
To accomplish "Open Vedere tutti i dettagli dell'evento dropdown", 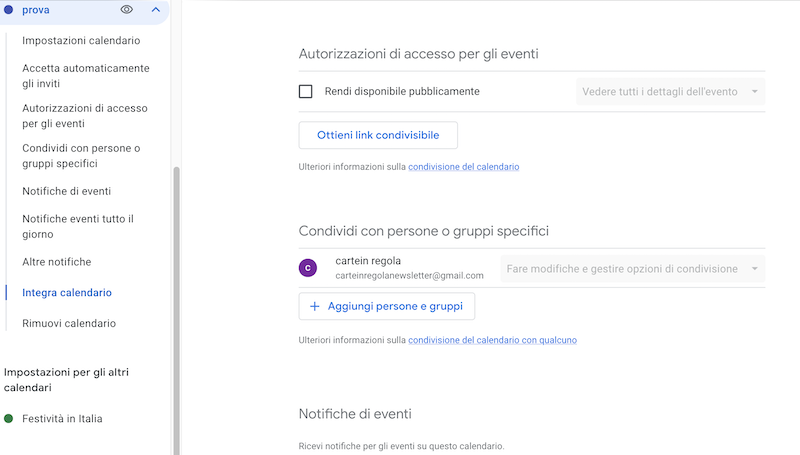I will coord(670,92).
